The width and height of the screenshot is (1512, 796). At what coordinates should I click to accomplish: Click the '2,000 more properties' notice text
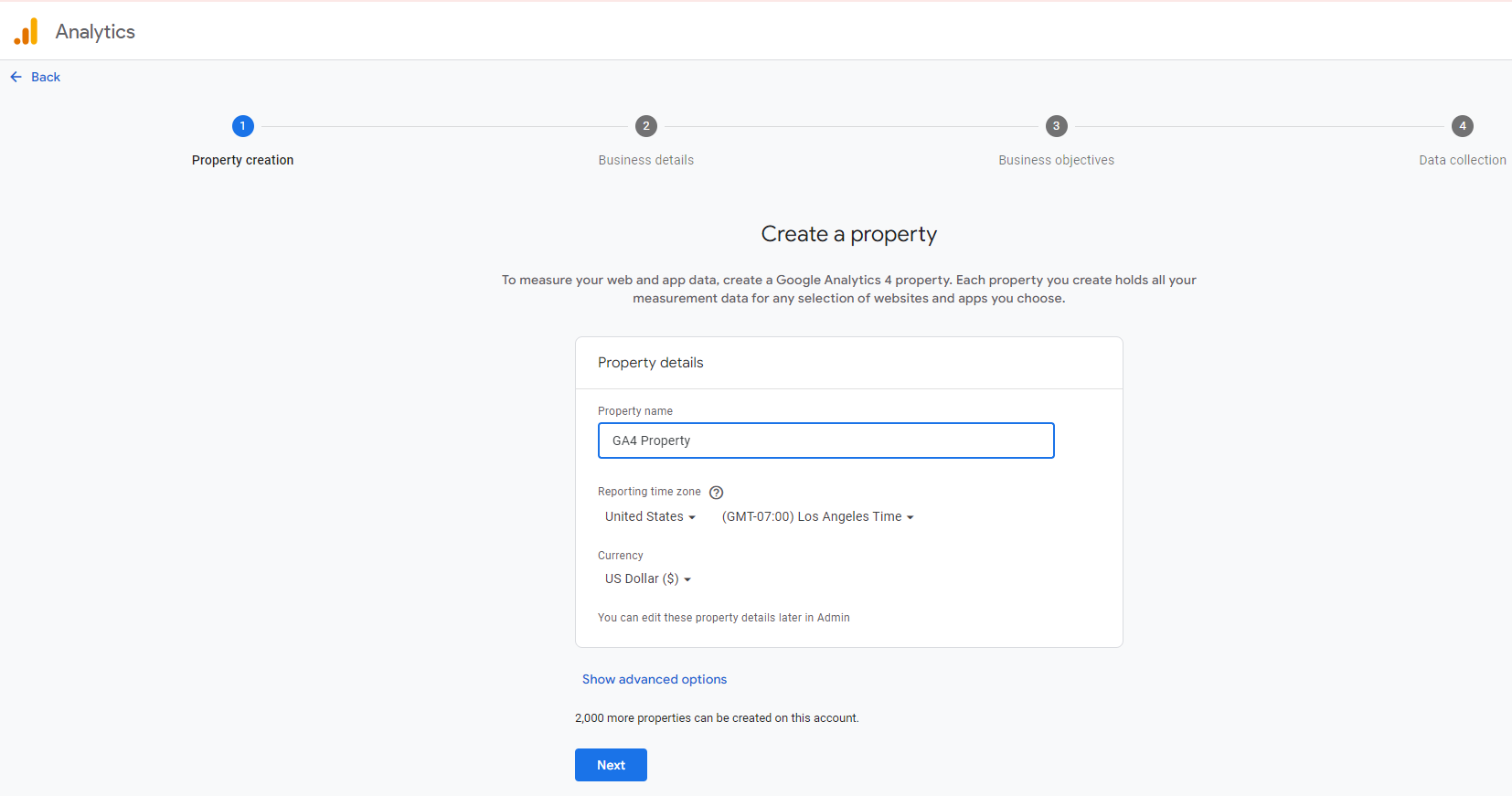click(x=717, y=718)
